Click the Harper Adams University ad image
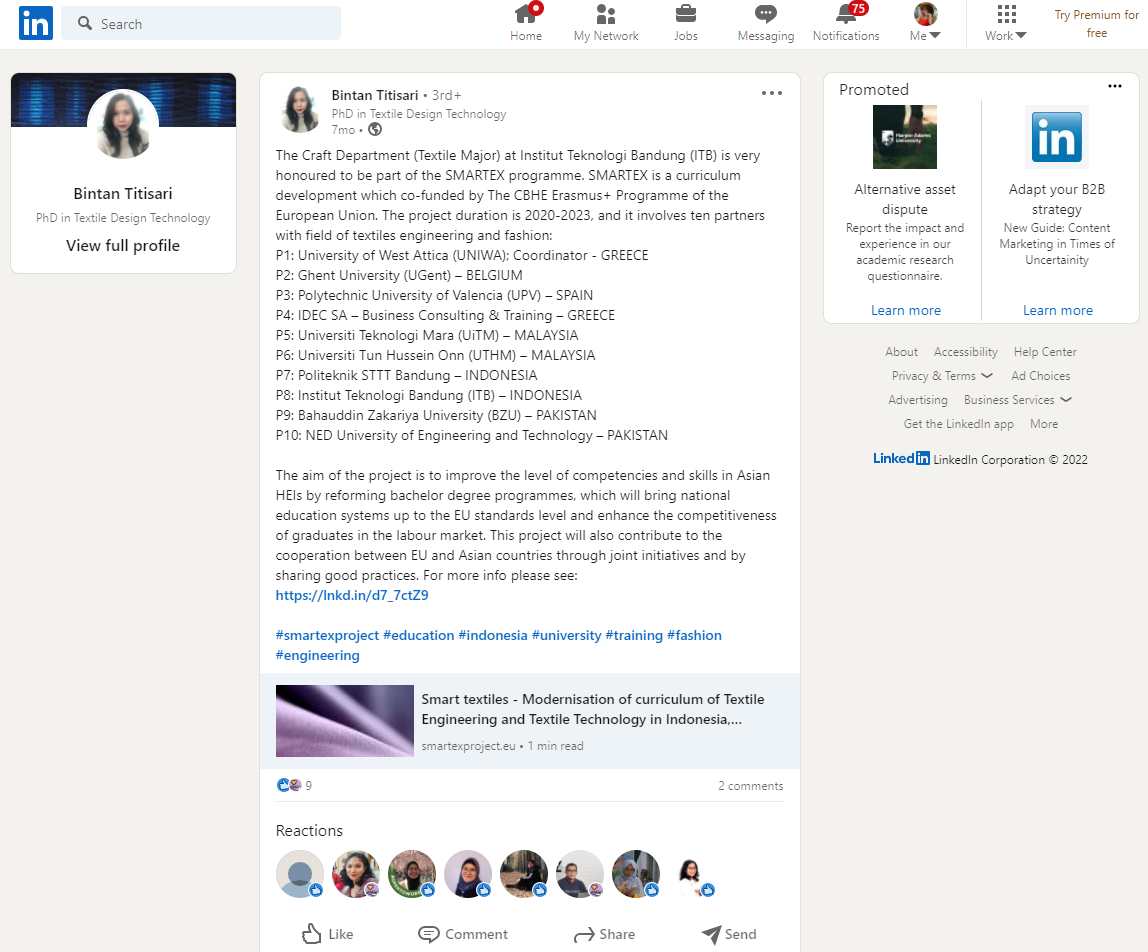 [x=905, y=137]
